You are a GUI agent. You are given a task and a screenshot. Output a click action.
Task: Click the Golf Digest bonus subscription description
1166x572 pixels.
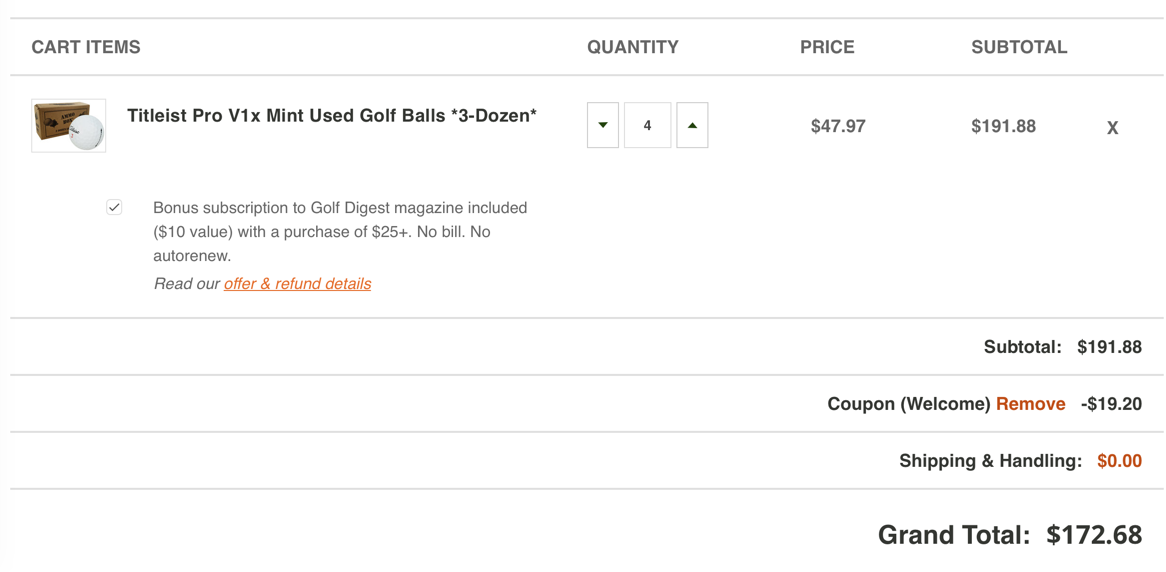[x=340, y=231]
